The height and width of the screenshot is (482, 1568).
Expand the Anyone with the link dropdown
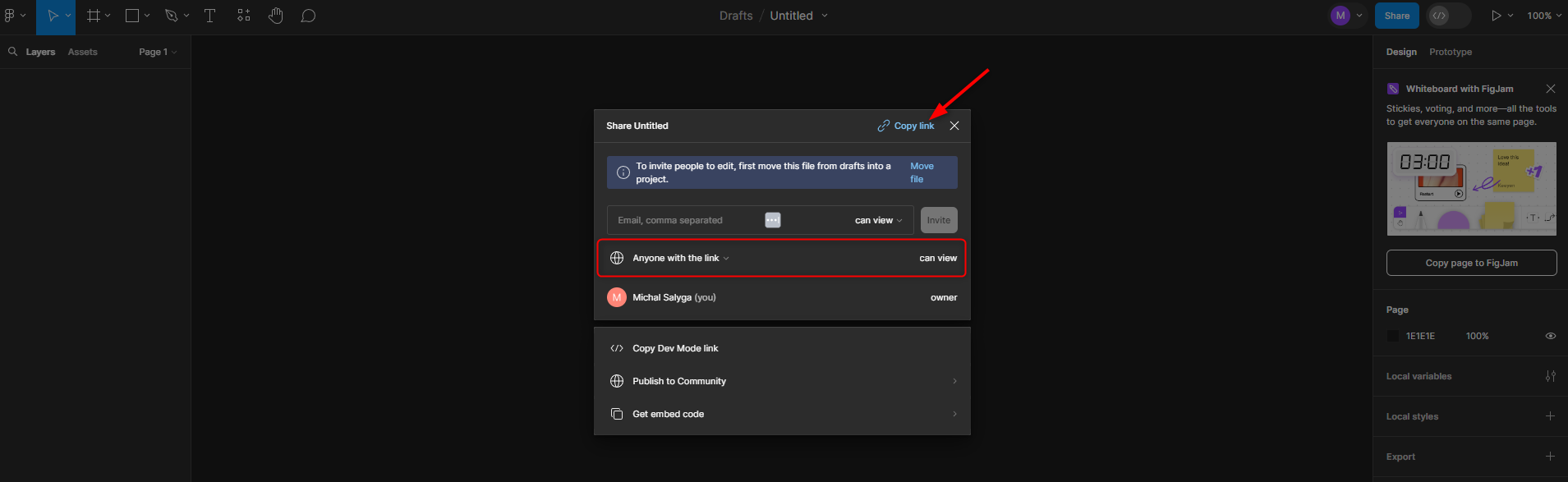pyautogui.click(x=680, y=258)
